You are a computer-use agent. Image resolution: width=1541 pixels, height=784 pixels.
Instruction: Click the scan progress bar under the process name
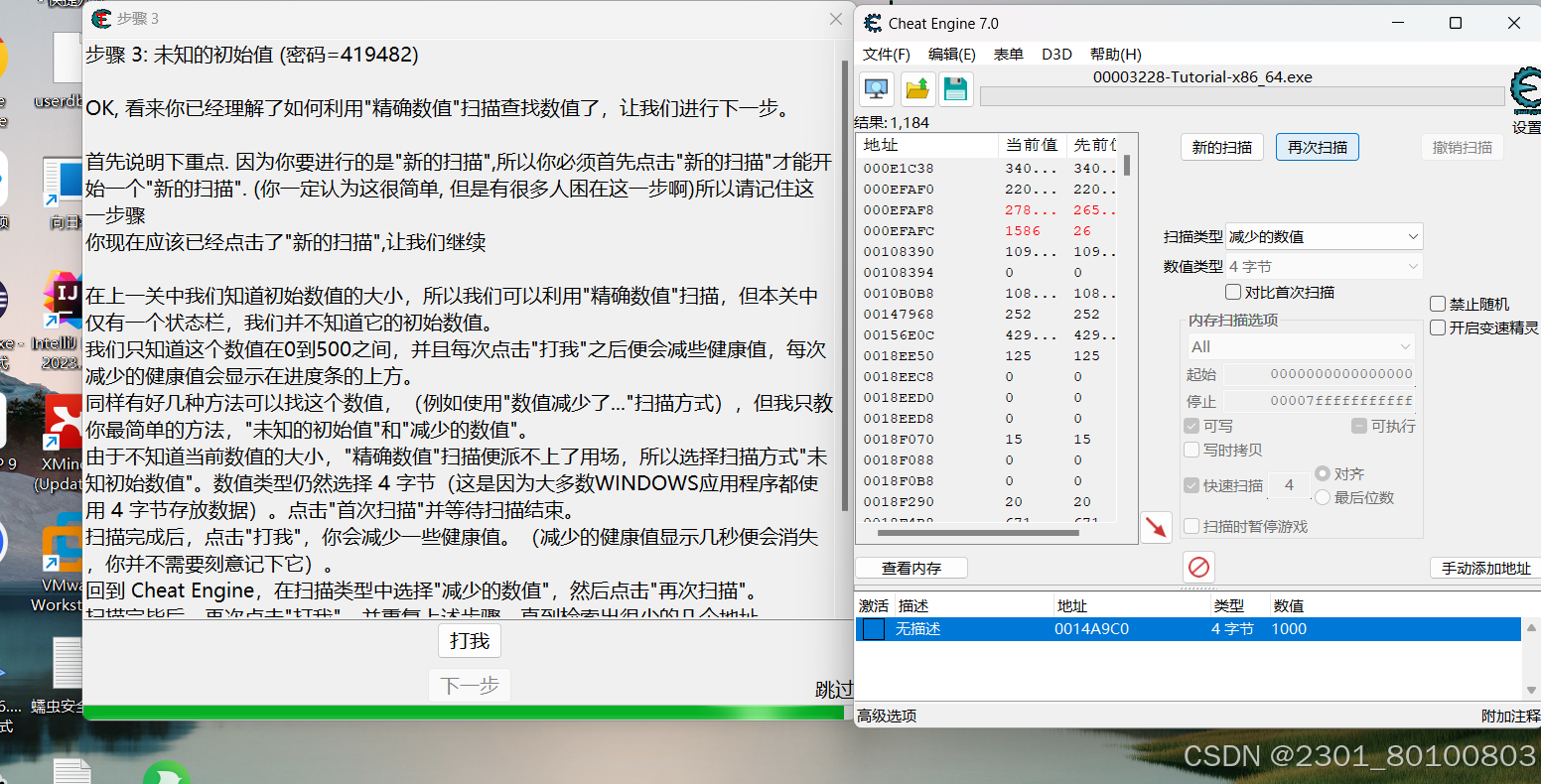pos(1242,96)
